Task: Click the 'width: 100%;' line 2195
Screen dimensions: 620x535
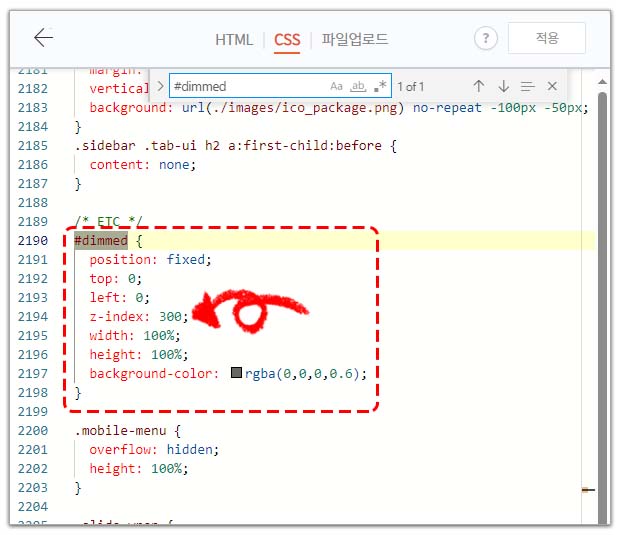Action: 135,335
